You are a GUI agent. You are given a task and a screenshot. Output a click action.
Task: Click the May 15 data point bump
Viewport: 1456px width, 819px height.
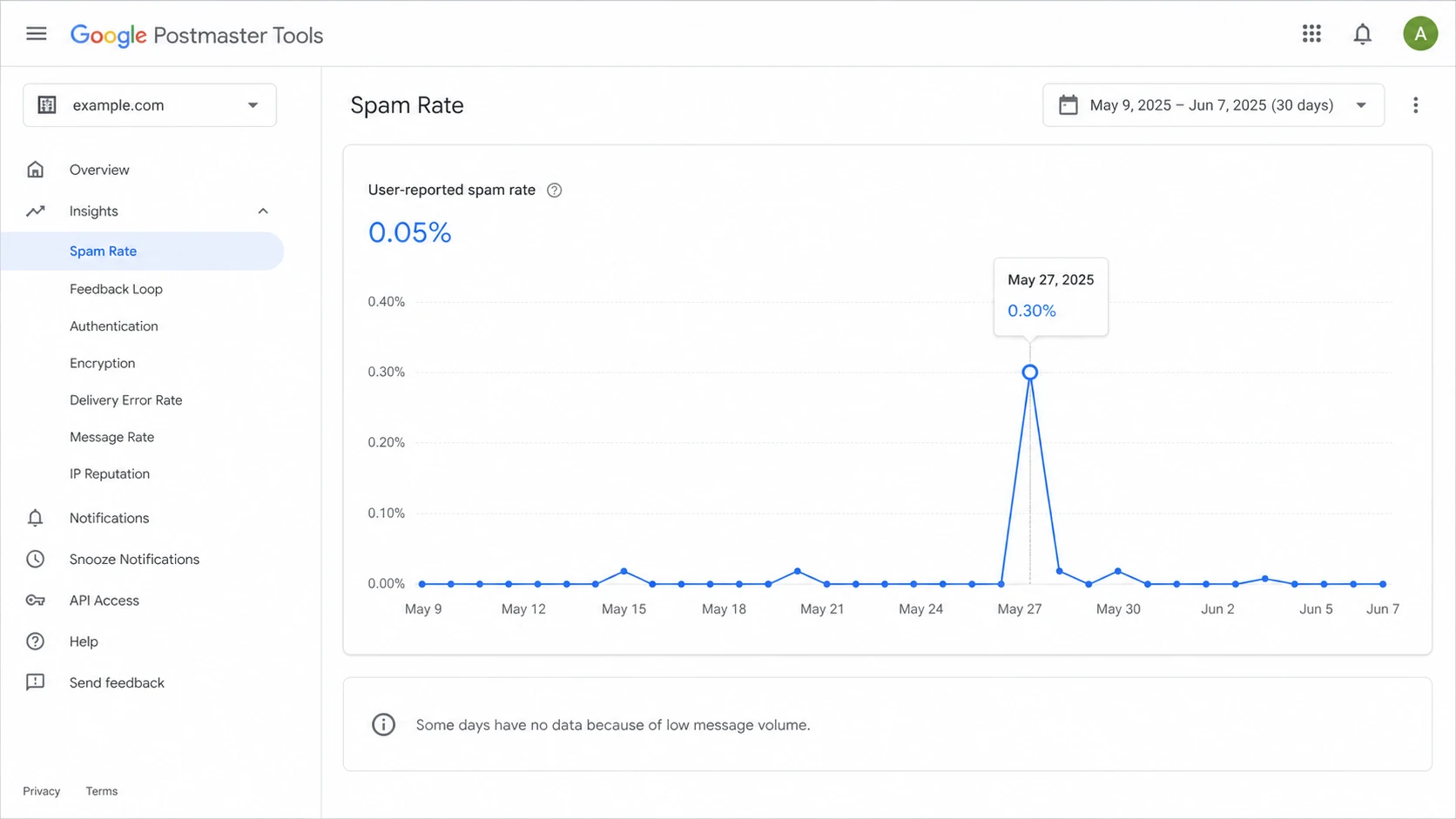[x=624, y=572]
